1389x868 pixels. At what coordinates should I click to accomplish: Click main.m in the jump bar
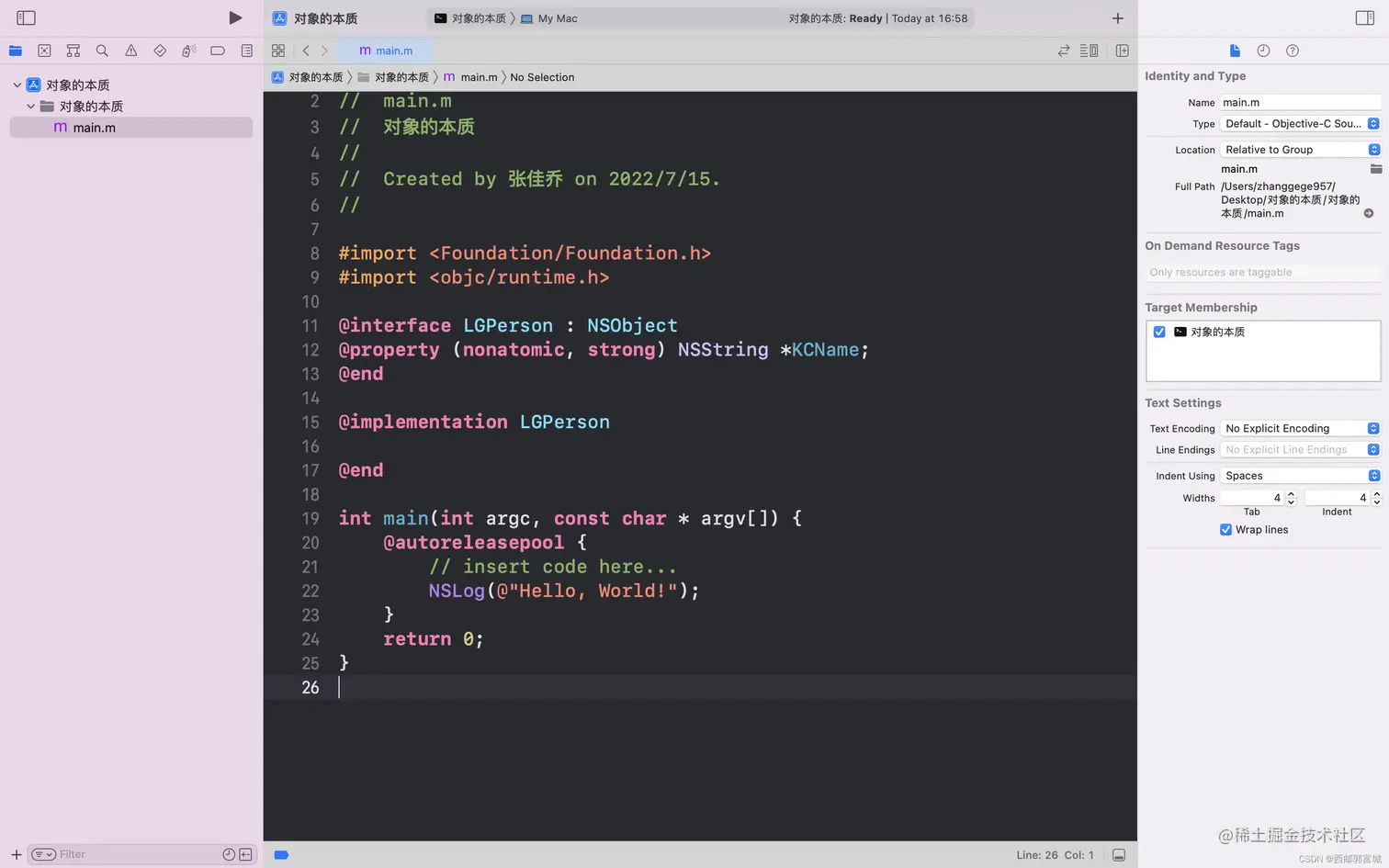tap(470, 77)
